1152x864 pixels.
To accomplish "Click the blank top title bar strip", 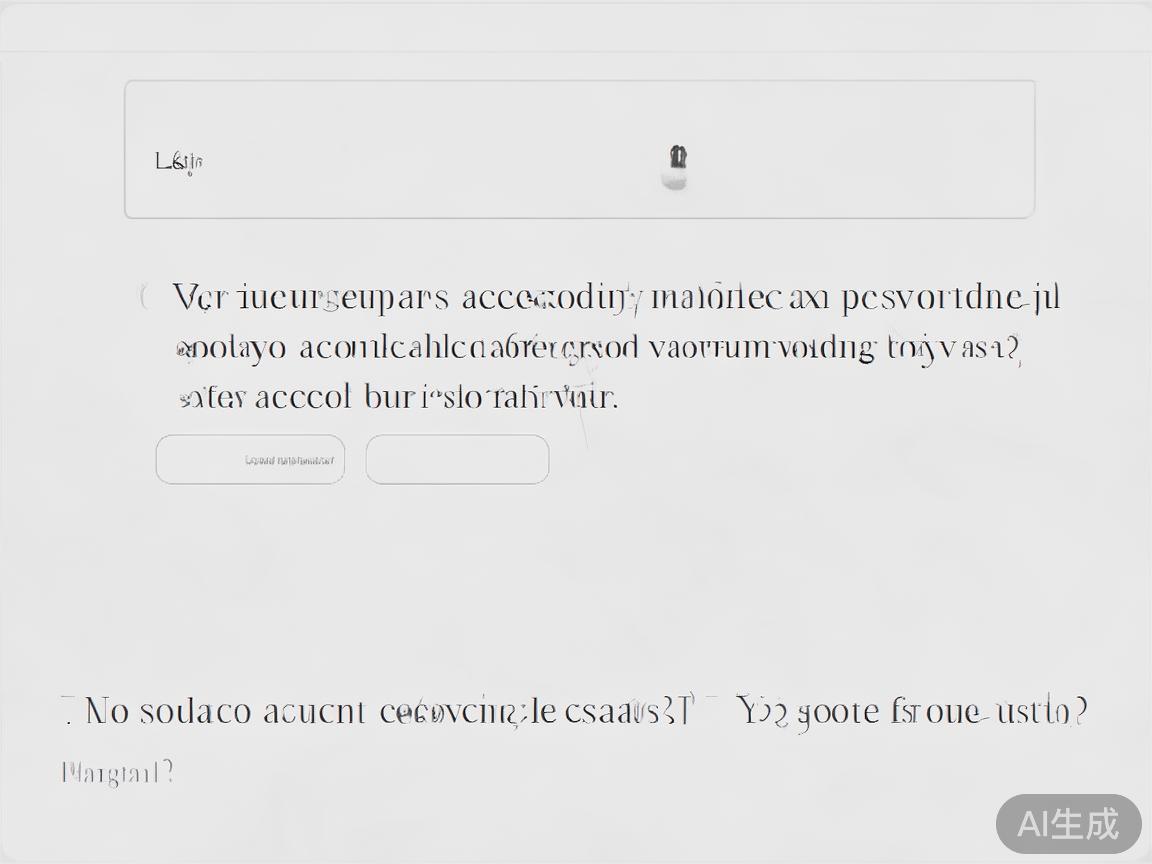I will click(576, 26).
